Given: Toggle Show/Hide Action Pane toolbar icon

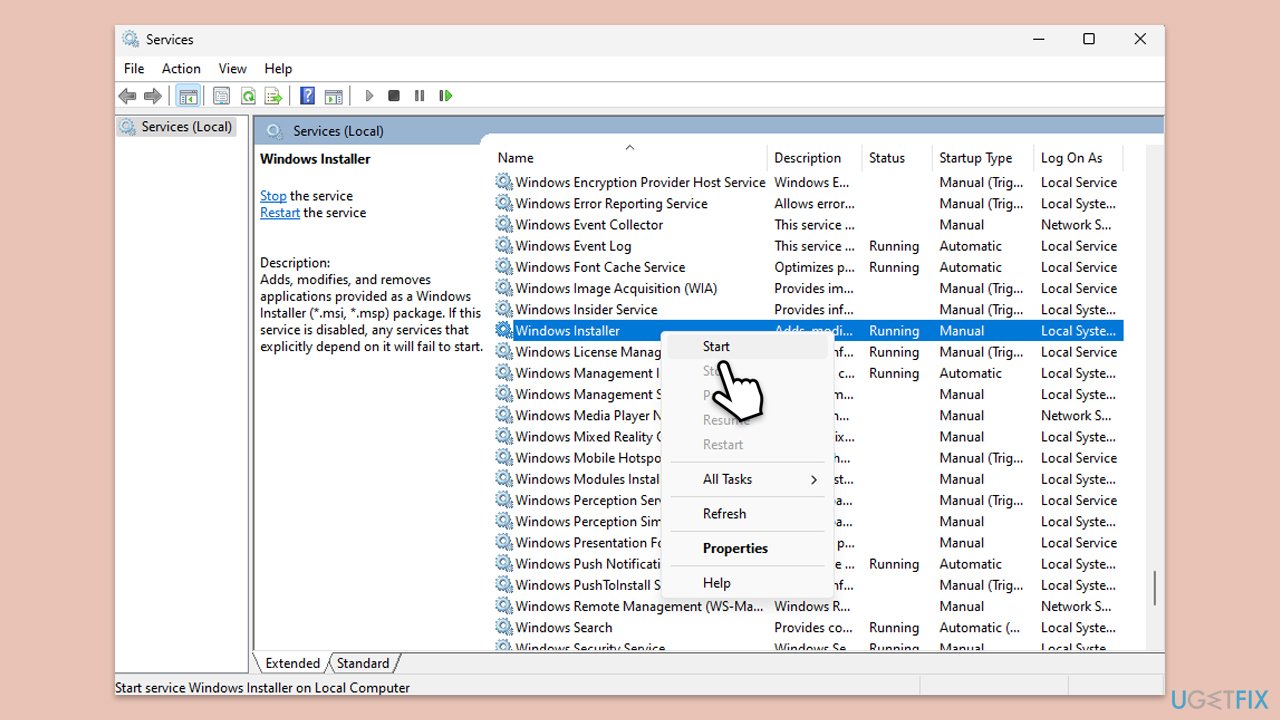Looking at the screenshot, I should click(334, 96).
